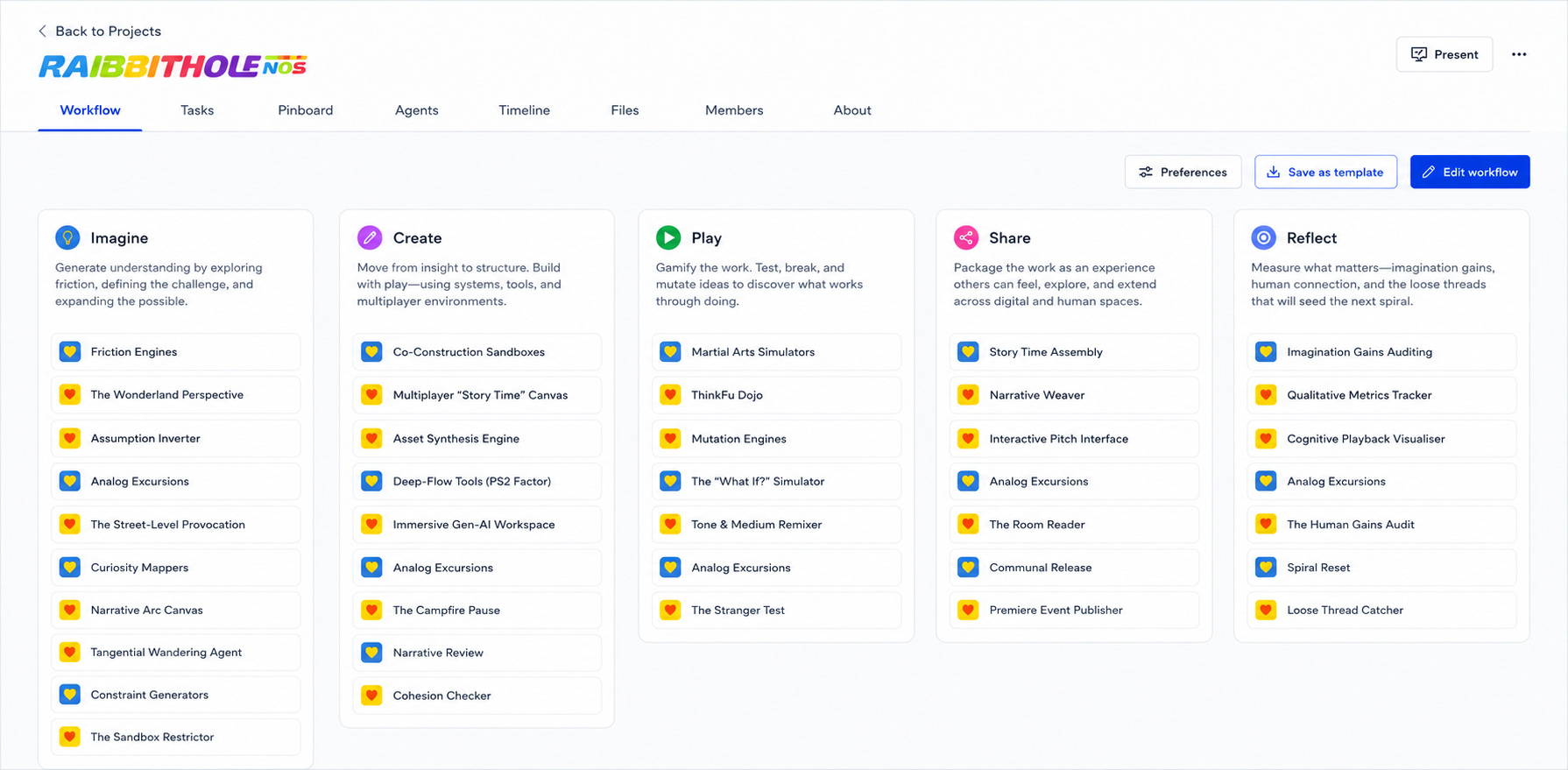The image size is (1568, 770).
Task: Open The Street-Level Provocation item
Action: pyautogui.click(x=176, y=525)
